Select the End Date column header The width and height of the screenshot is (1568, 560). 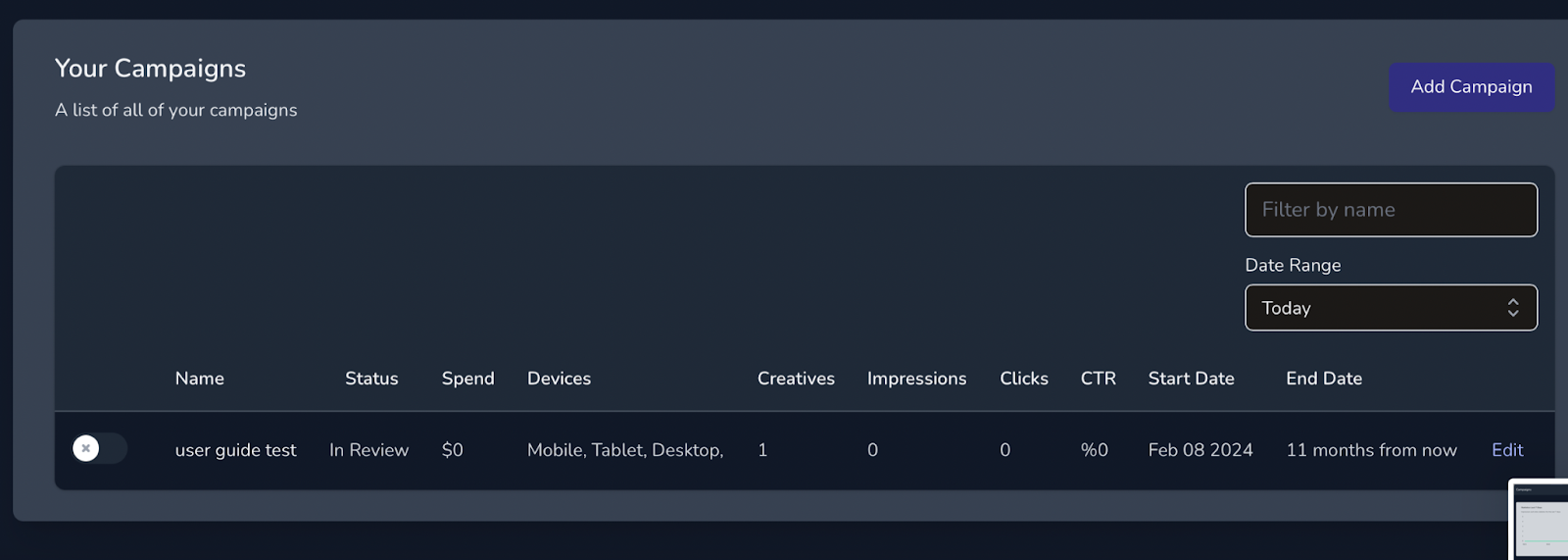coord(1324,379)
